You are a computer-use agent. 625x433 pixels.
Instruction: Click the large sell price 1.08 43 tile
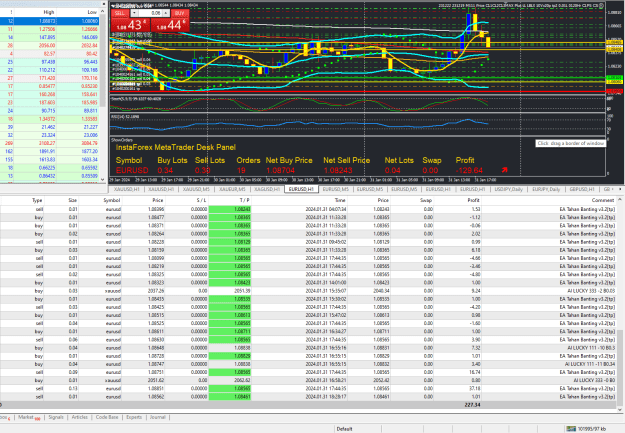click(x=130, y=25)
